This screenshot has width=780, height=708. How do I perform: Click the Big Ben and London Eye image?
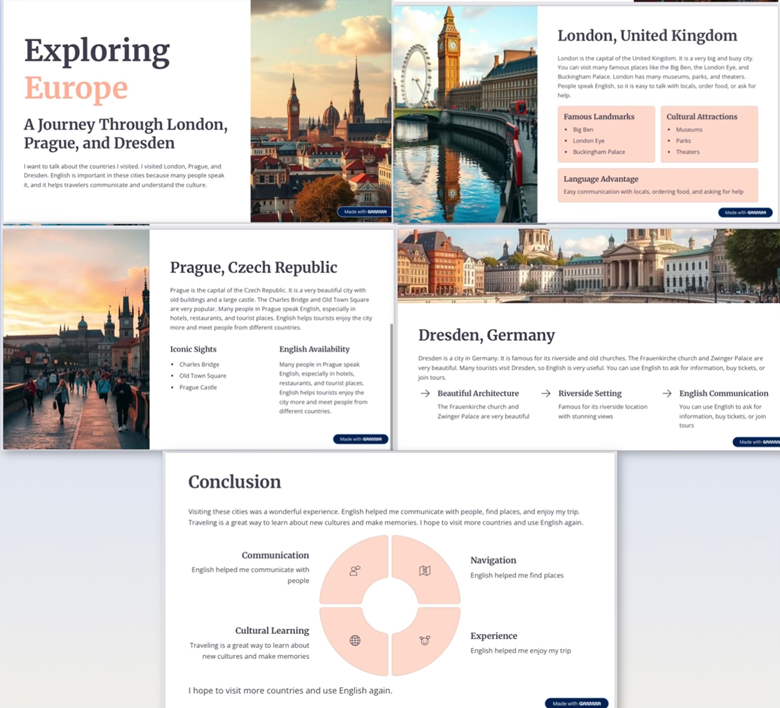pos(465,115)
